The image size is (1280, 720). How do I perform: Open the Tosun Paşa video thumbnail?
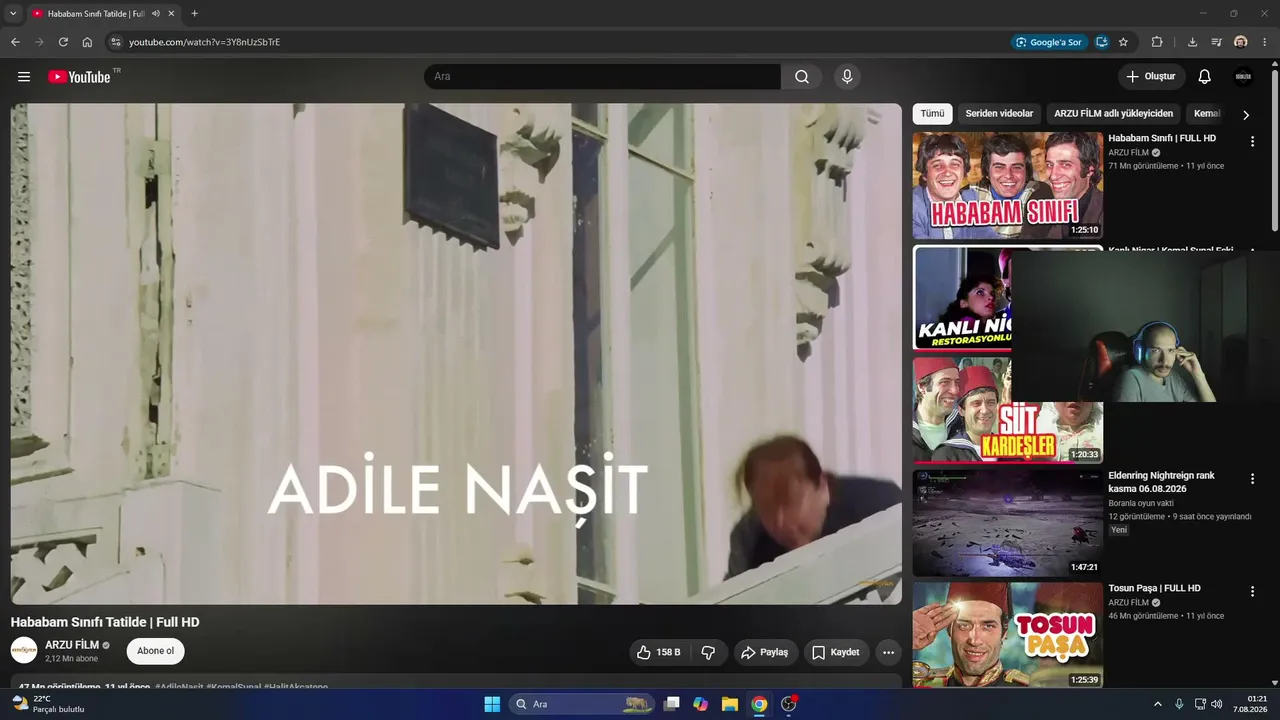(1007, 634)
